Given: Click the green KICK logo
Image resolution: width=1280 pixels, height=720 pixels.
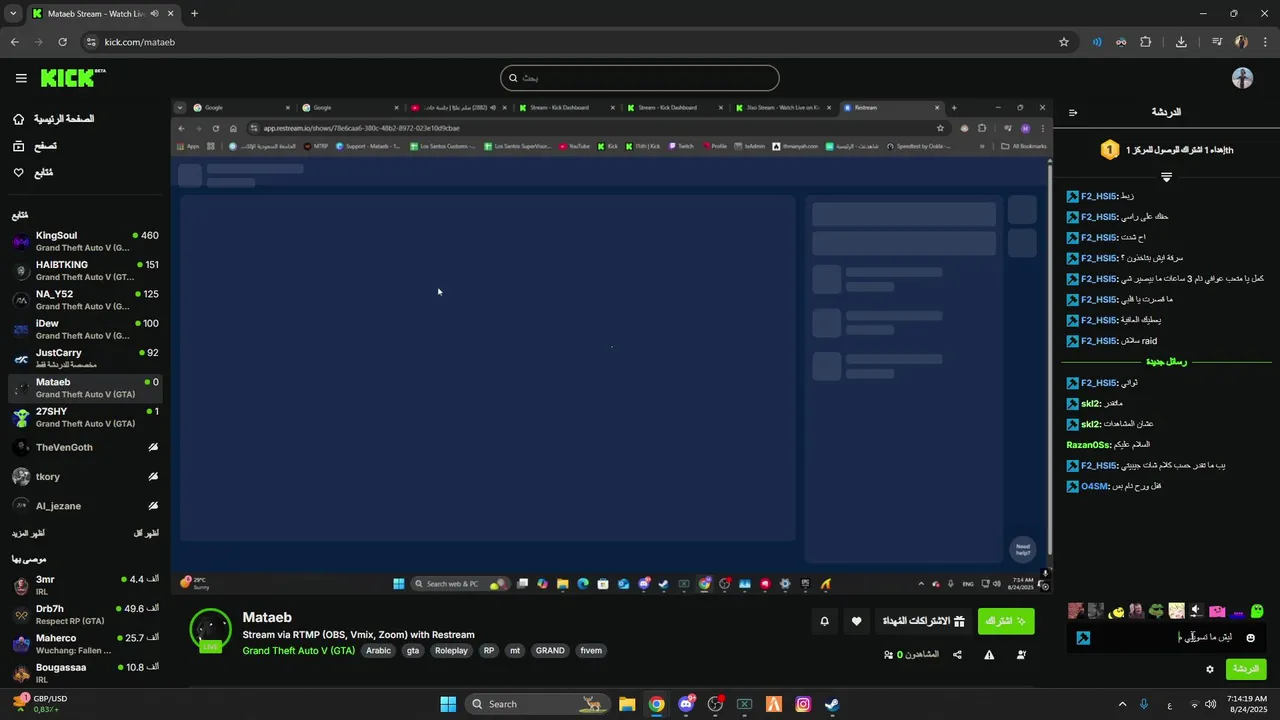Looking at the screenshot, I should click(72, 78).
